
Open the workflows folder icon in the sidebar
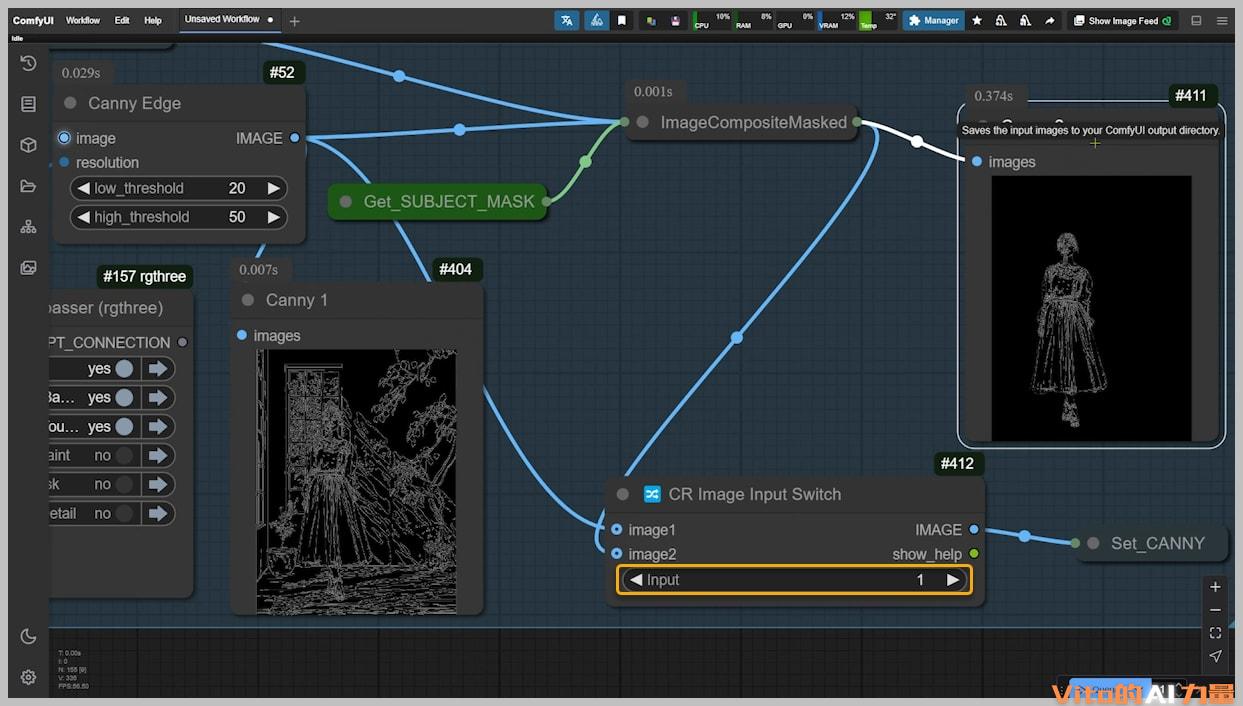point(28,186)
